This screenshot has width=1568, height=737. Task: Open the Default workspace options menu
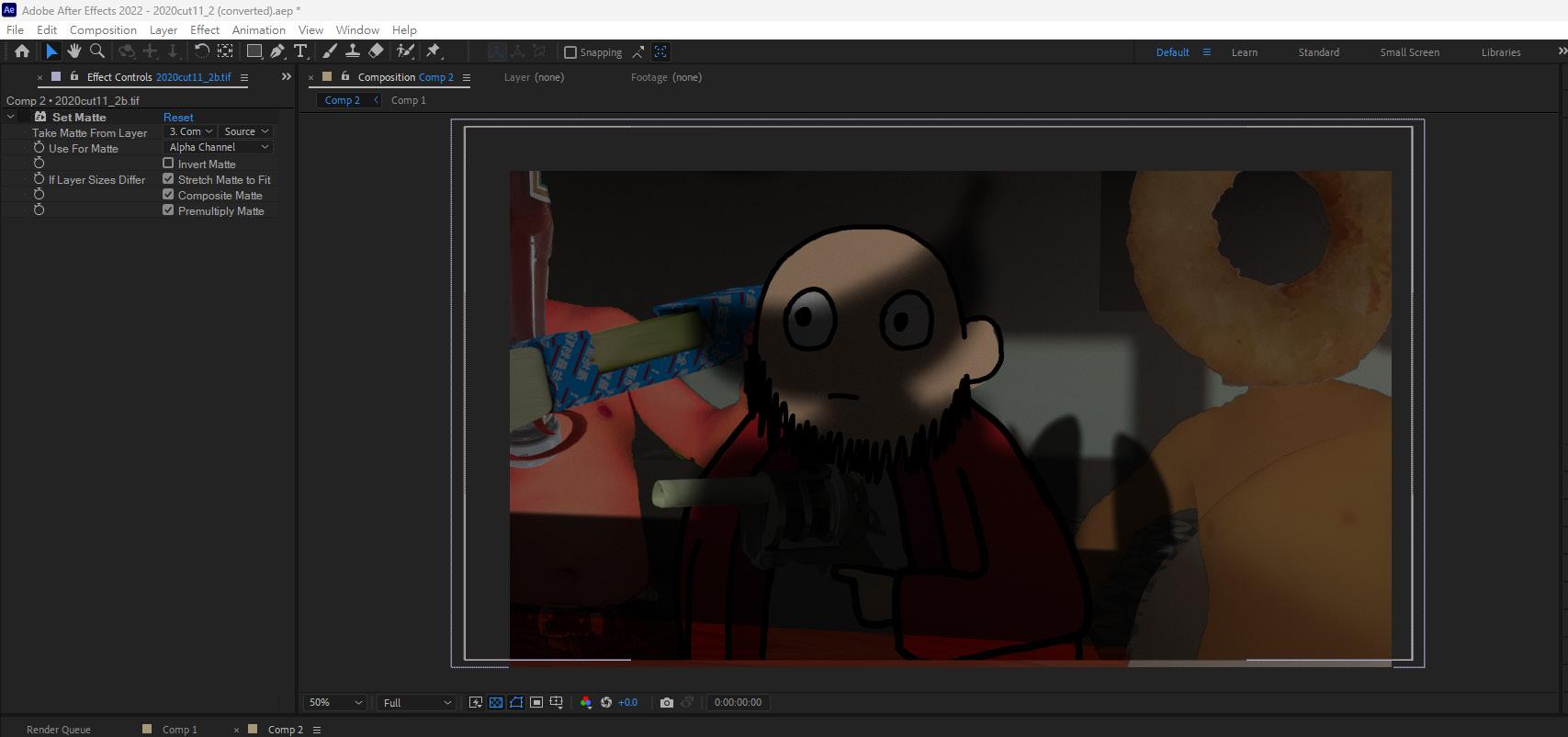[1207, 52]
